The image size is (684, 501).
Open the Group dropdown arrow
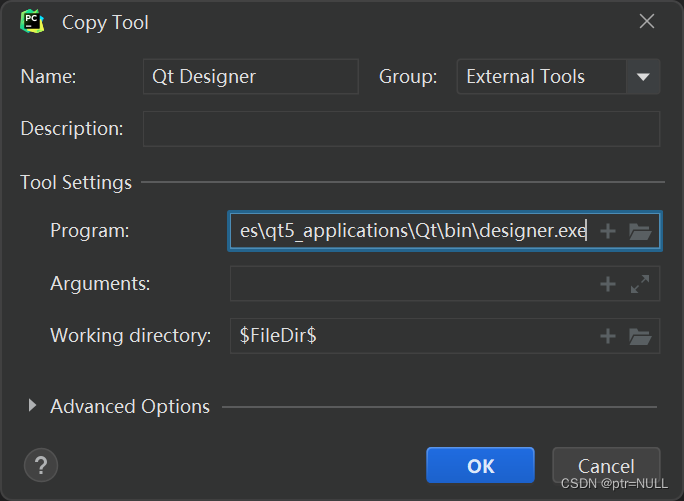643,77
